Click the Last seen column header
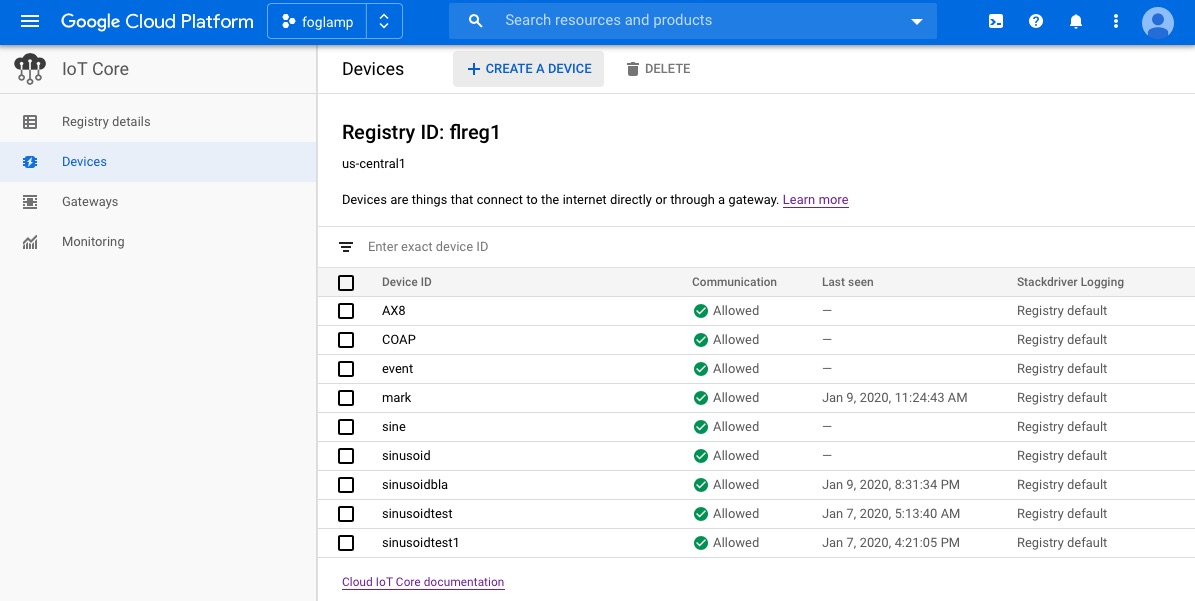1195x601 pixels. coord(847,282)
